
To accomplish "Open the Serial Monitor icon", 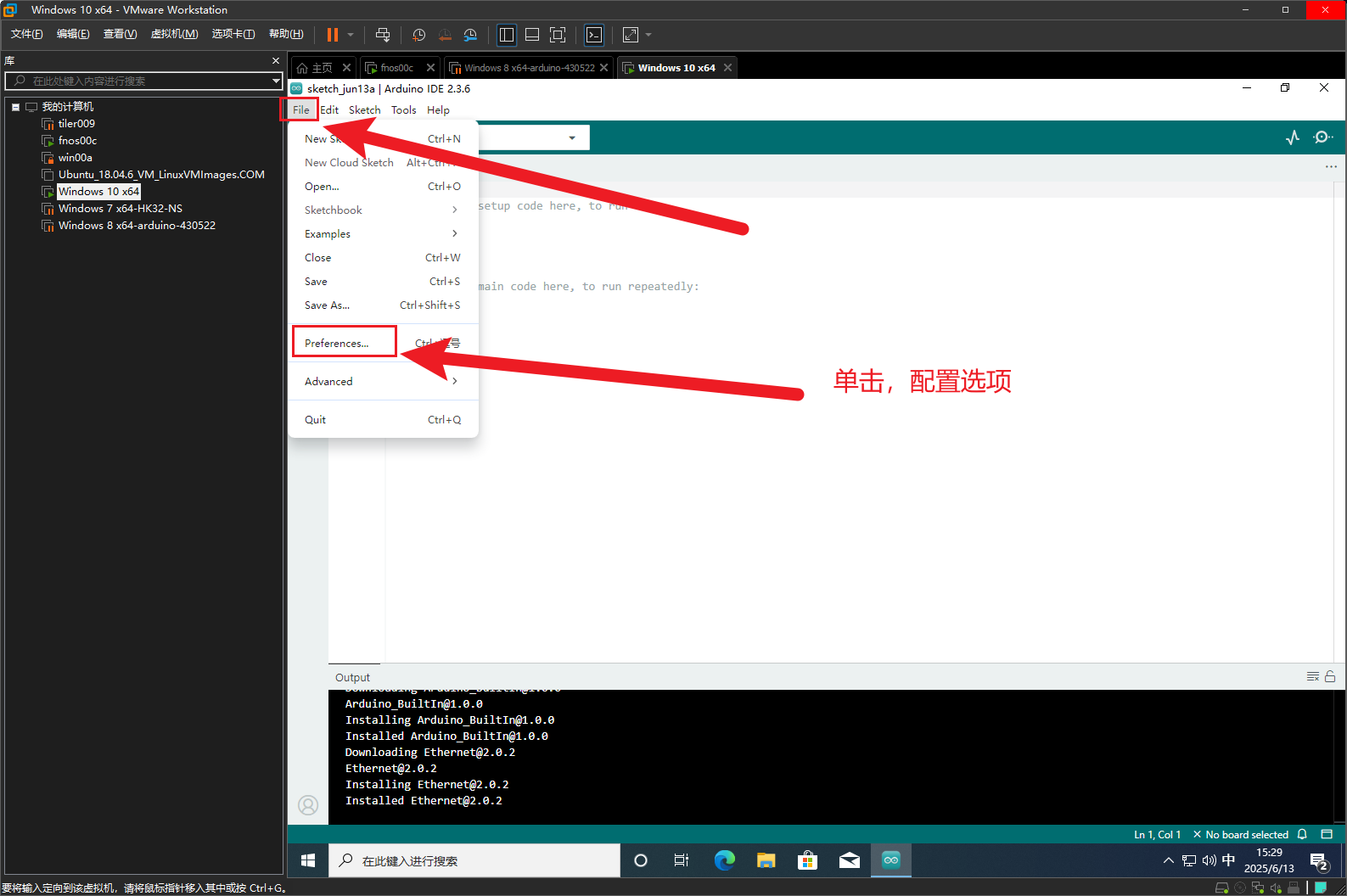I will pos(1322,137).
